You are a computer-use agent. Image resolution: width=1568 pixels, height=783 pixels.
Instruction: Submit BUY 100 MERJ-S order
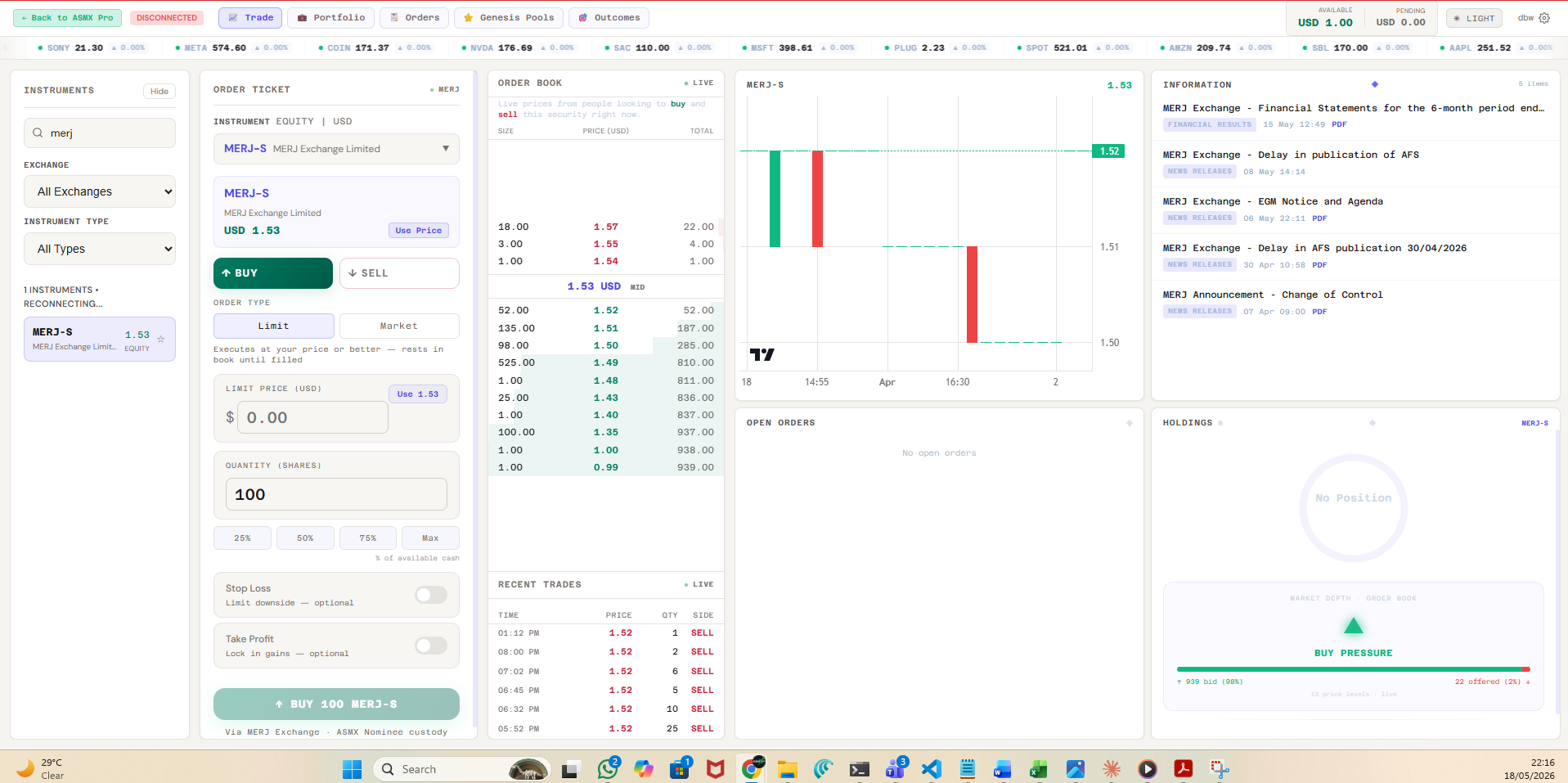336,704
